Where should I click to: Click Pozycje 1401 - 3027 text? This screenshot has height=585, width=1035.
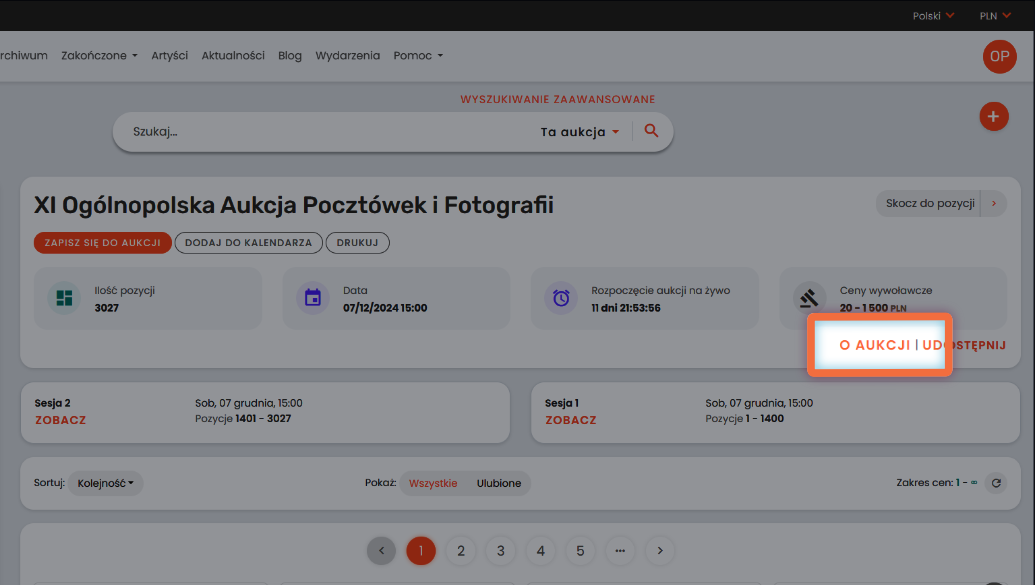point(243,419)
